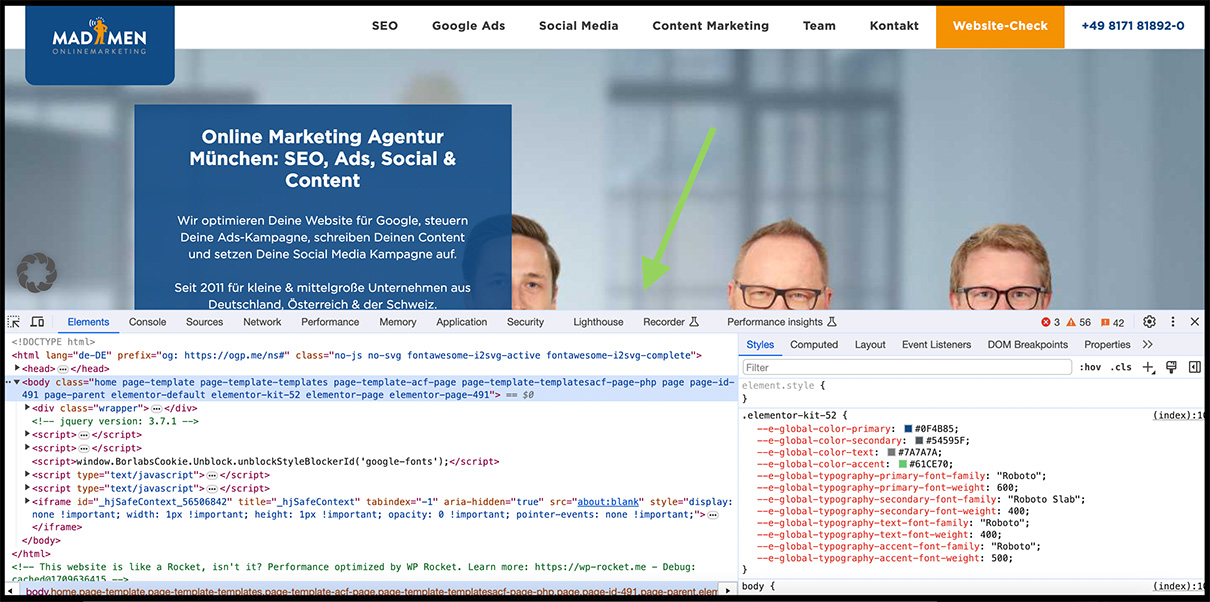Click the ellipsis badge in the head element
The image size is (1210, 602).
click(x=63, y=369)
